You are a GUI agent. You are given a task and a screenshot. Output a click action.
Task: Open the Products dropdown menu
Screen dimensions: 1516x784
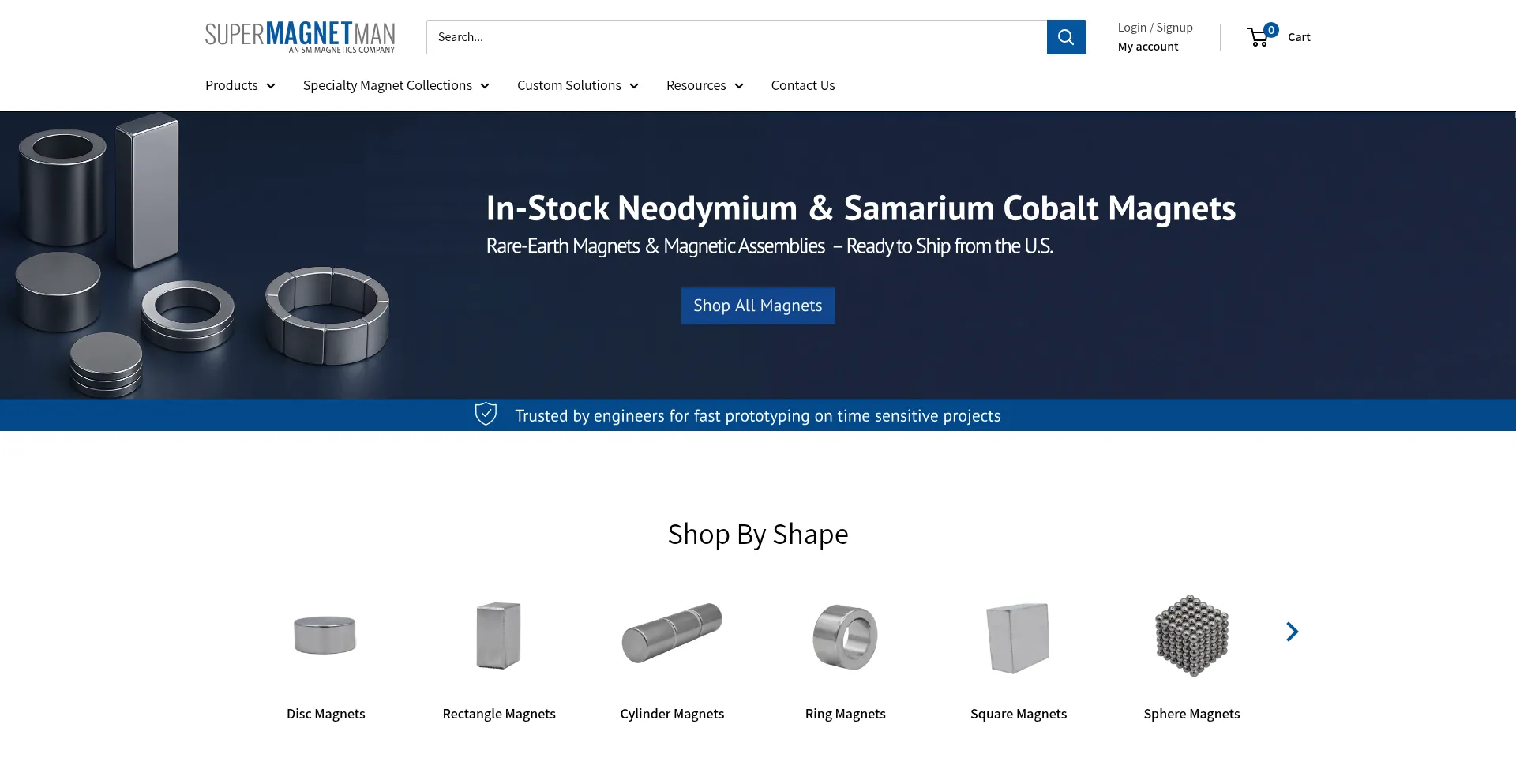coord(239,85)
